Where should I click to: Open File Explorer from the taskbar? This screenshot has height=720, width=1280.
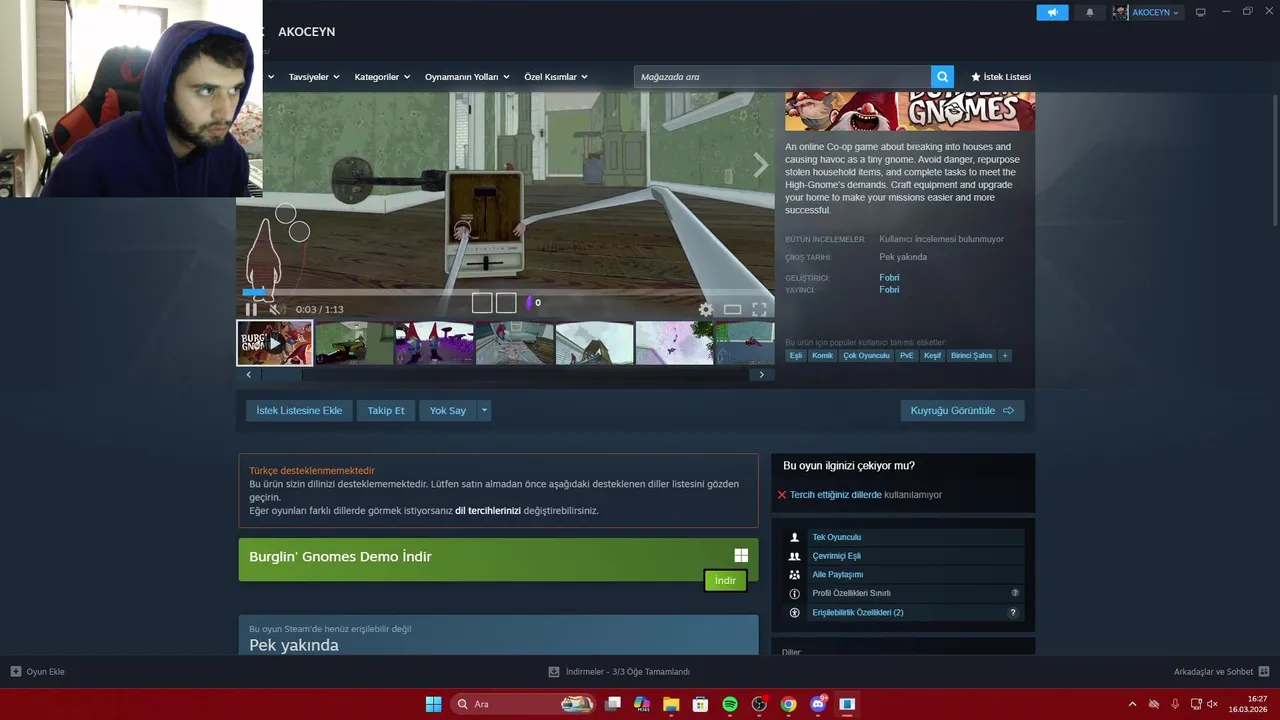tap(671, 704)
